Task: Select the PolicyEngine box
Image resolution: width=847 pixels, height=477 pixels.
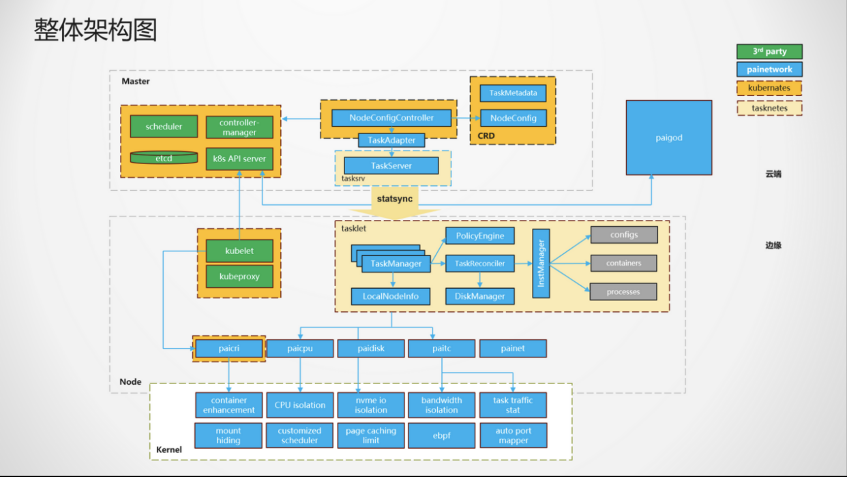Action: click(x=480, y=236)
